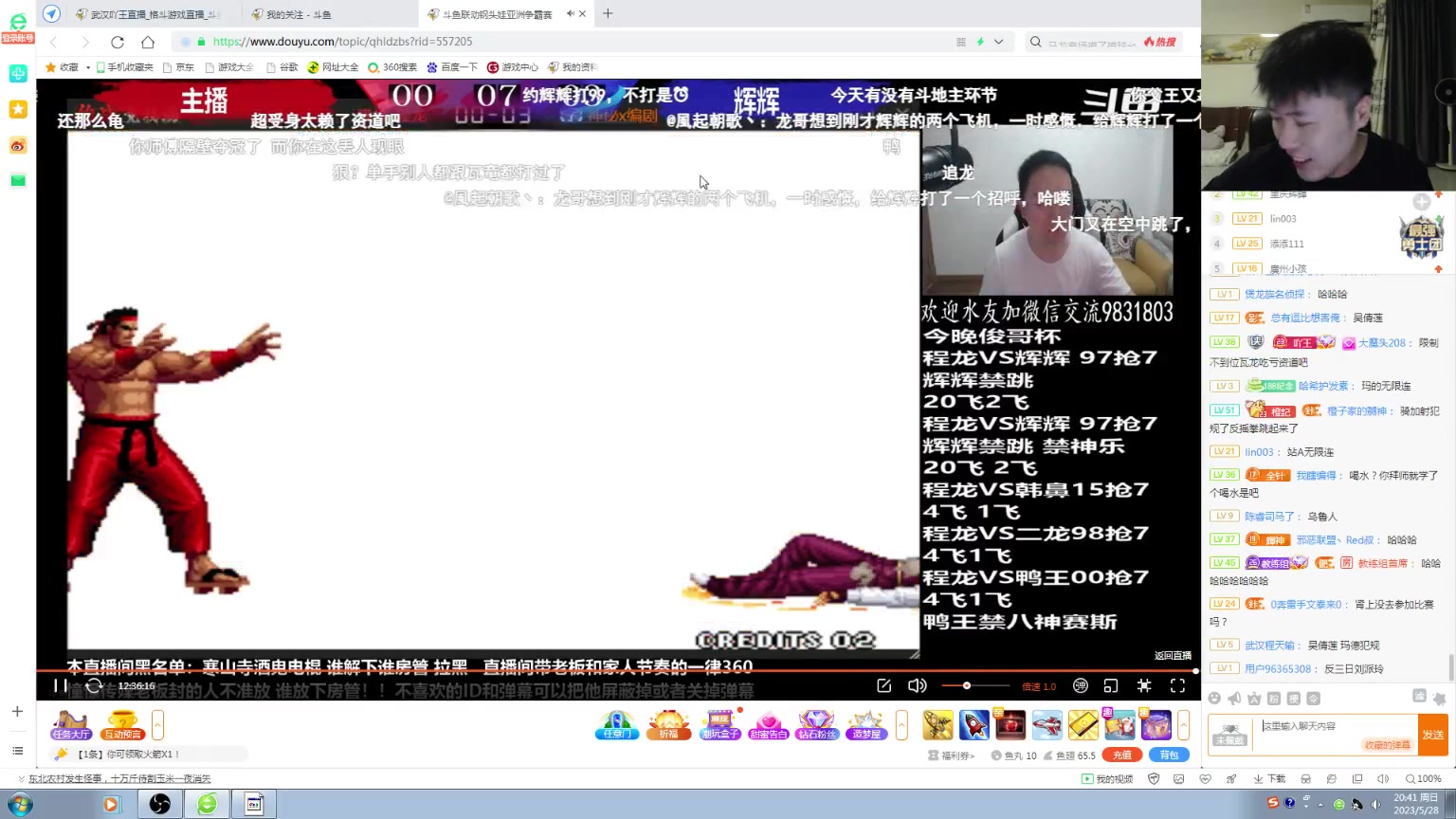Change playback speed 倍速 1.0

click(x=1039, y=686)
